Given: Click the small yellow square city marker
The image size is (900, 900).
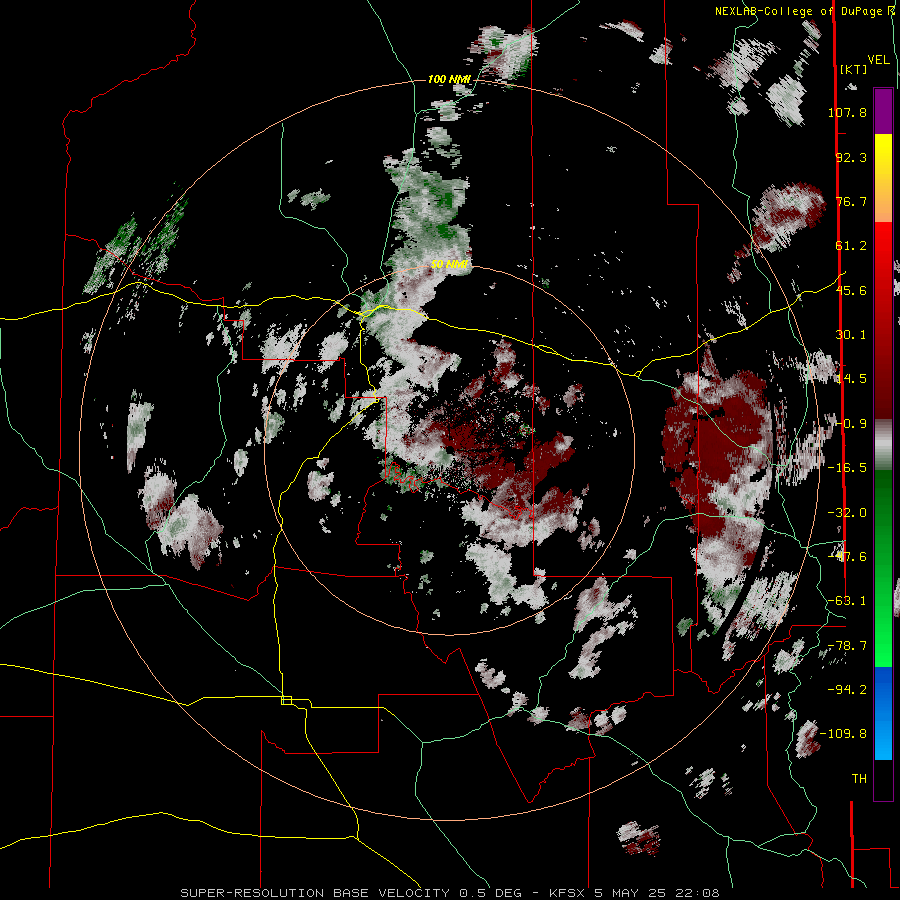Looking at the screenshot, I should [x=286, y=700].
